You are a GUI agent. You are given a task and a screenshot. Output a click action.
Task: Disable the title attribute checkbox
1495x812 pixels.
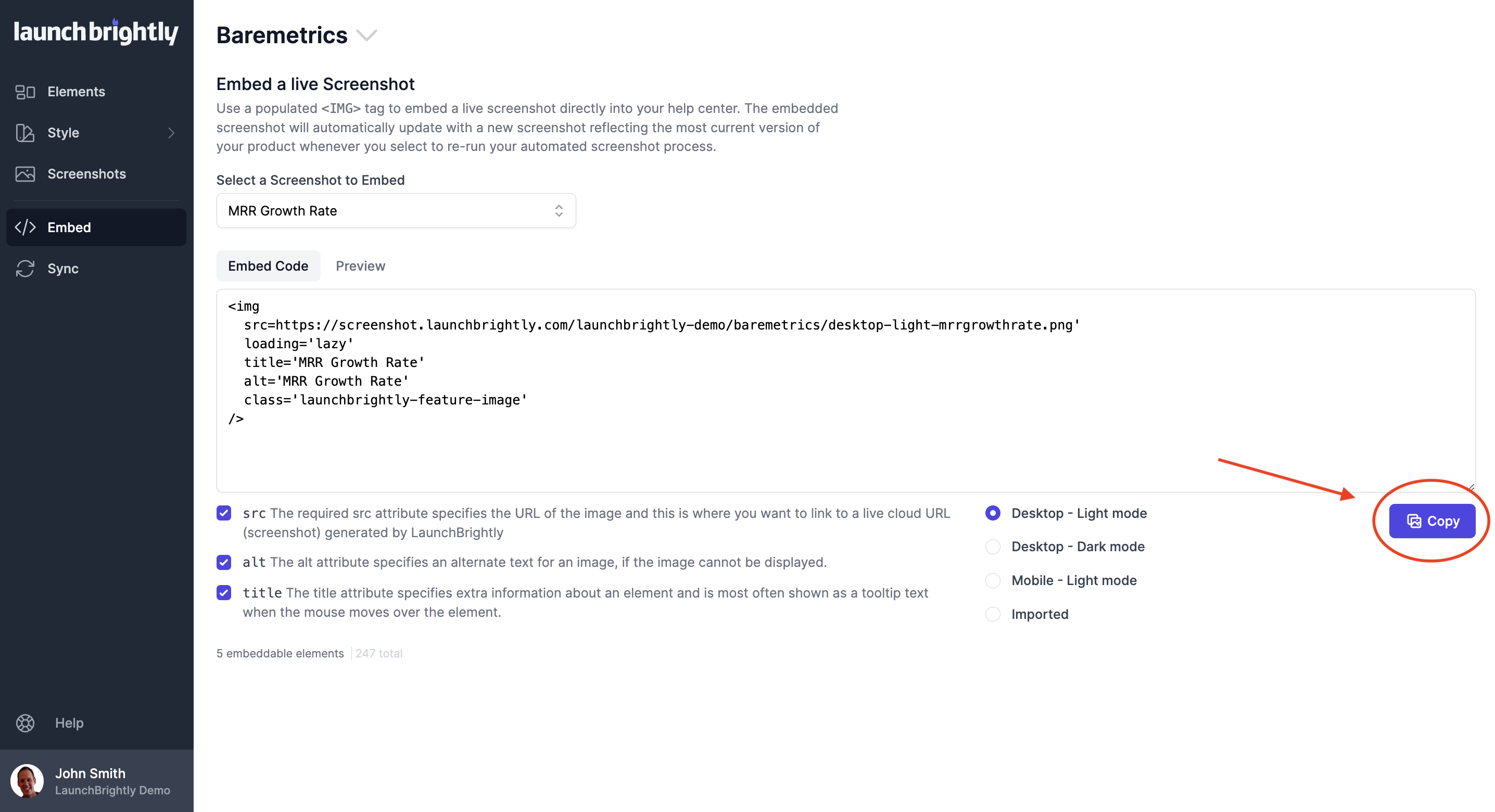pos(223,592)
